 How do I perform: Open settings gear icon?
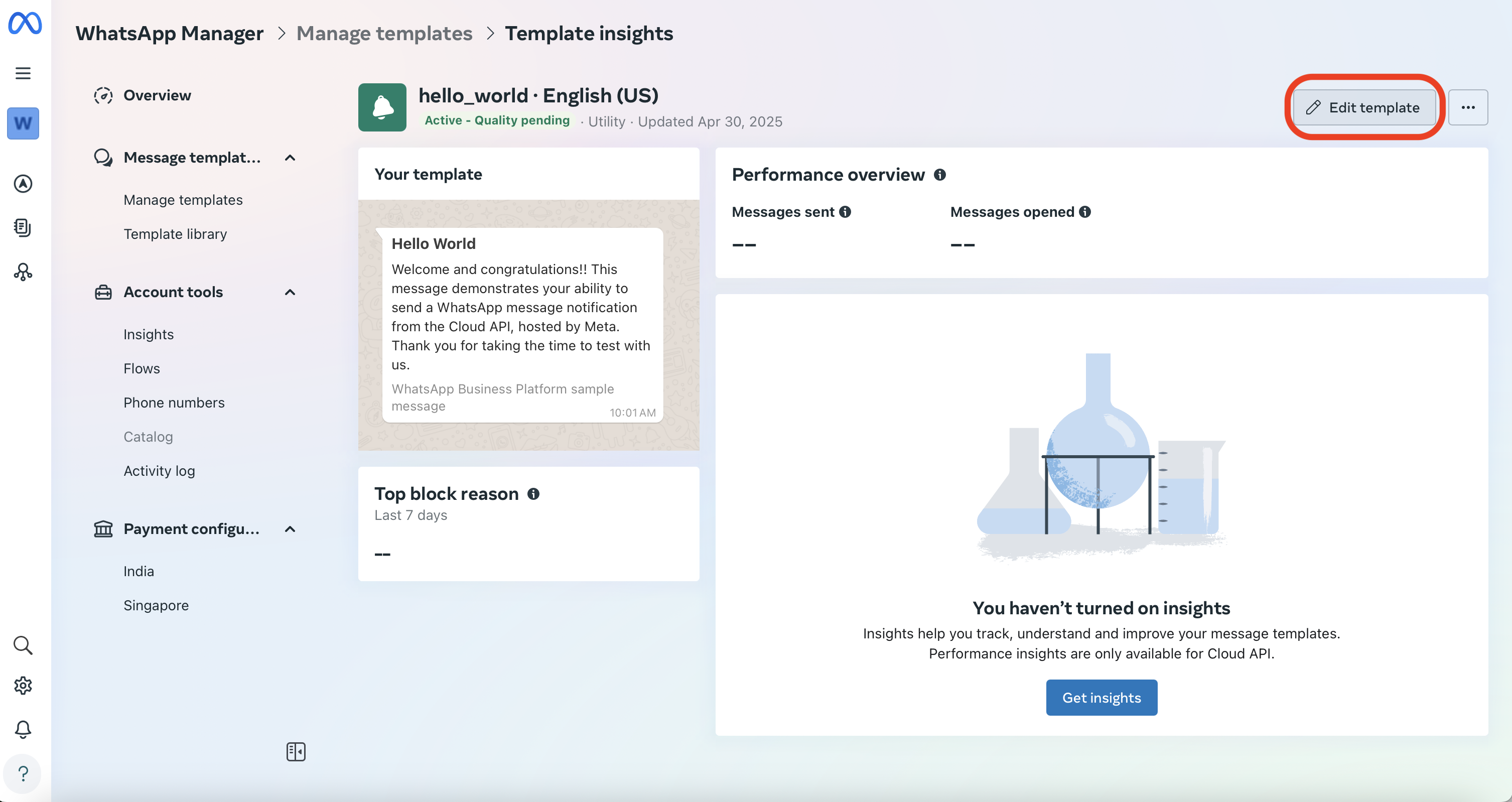coord(23,685)
